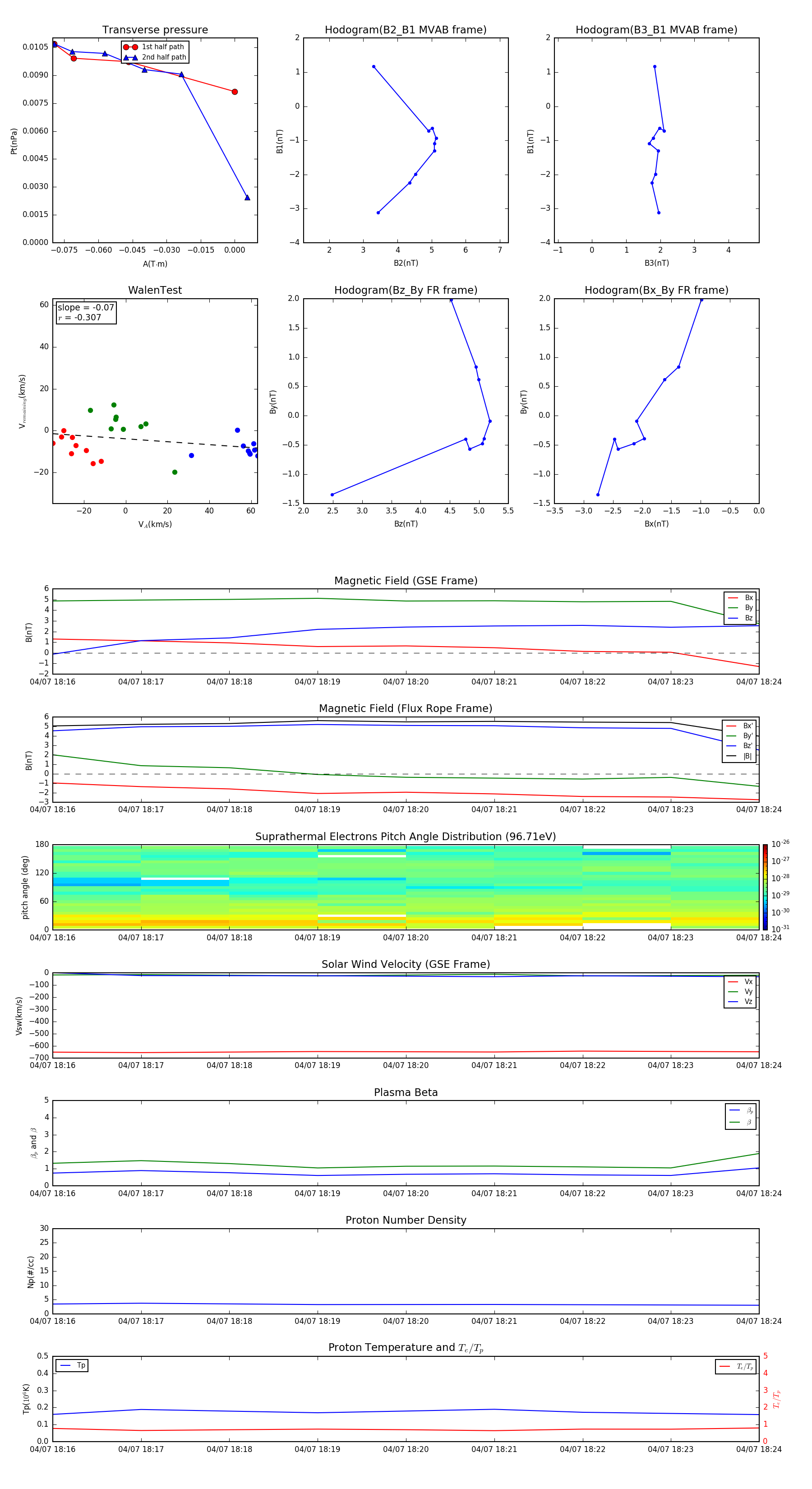Click the 'Vsw(km/s)' y-axis label
The height and width of the screenshot is (1489, 812).
(x=18, y=1016)
